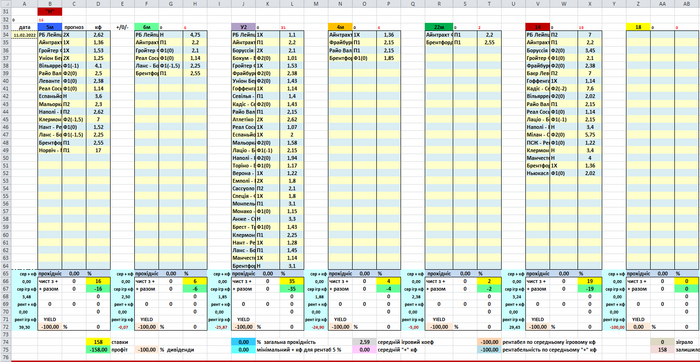The height and width of the screenshot is (362, 700).
Task: Select the dark green 22м header cell
Action: [x=439, y=27]
